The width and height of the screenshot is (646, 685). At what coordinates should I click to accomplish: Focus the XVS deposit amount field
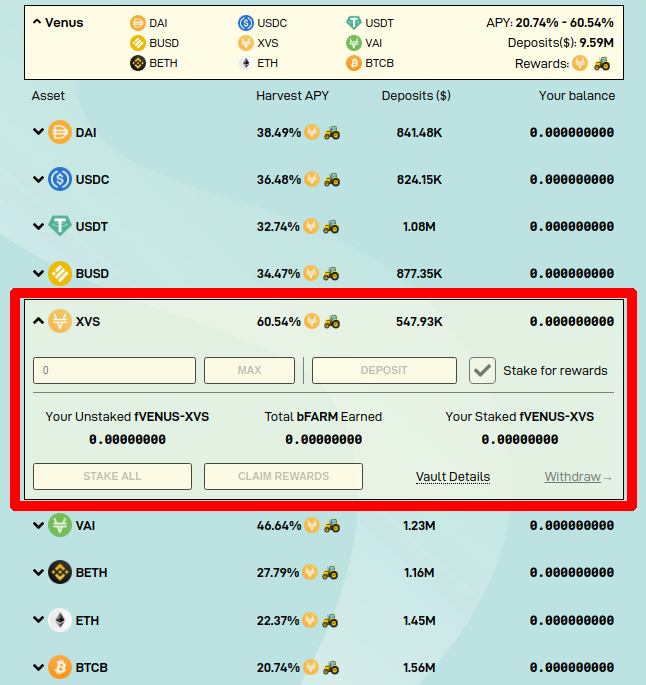point(114,370)
